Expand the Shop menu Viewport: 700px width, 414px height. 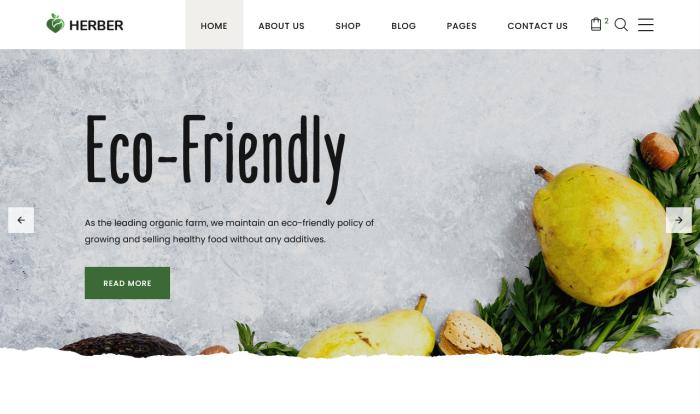pos(348,26)
